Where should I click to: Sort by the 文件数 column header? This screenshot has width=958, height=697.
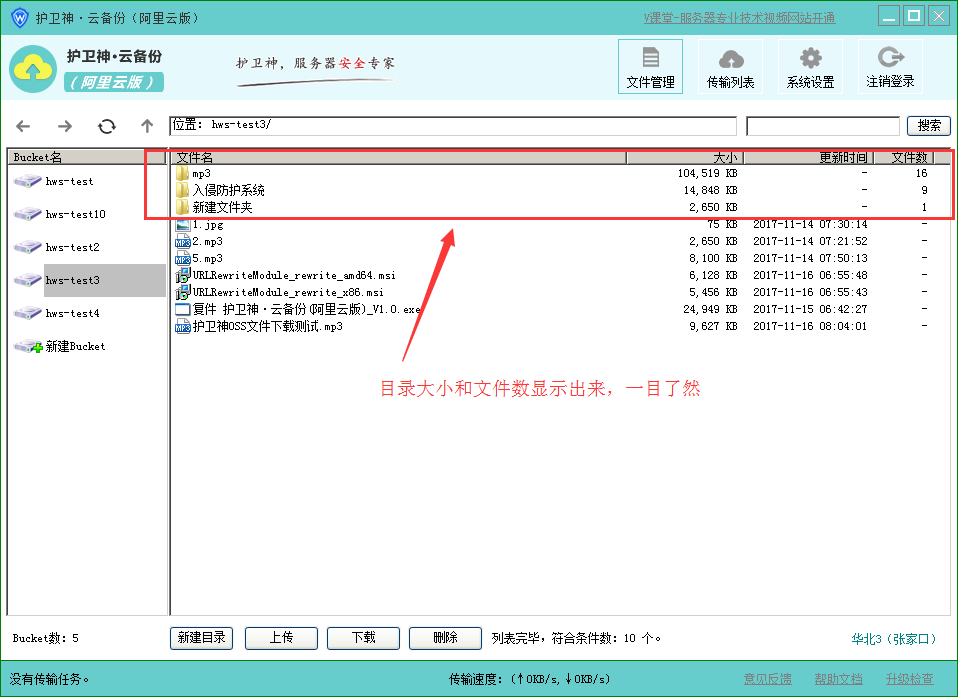(x=904, y=158)
